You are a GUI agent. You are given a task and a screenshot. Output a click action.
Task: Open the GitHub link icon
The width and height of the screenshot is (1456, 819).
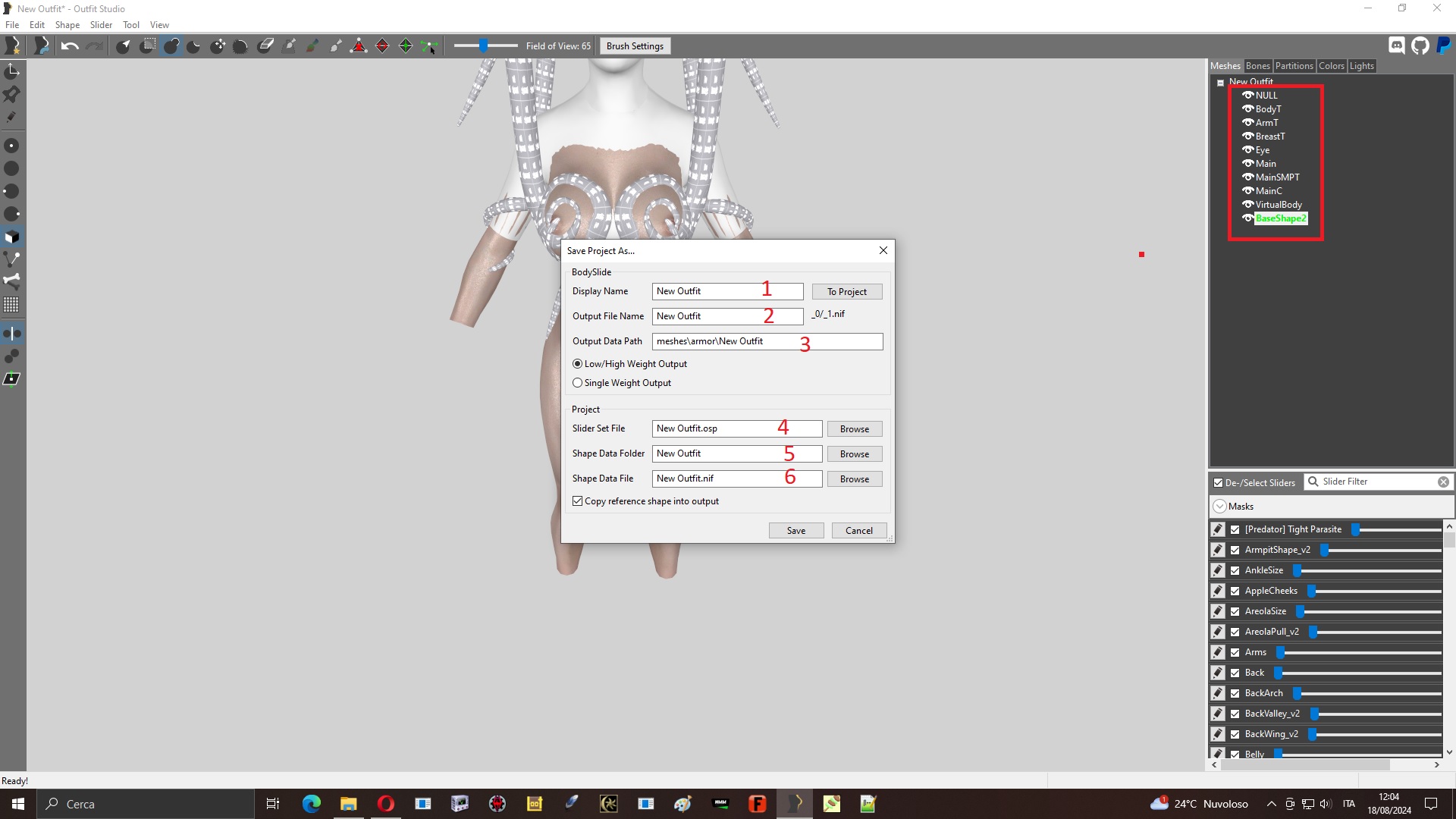[1420, 46]
